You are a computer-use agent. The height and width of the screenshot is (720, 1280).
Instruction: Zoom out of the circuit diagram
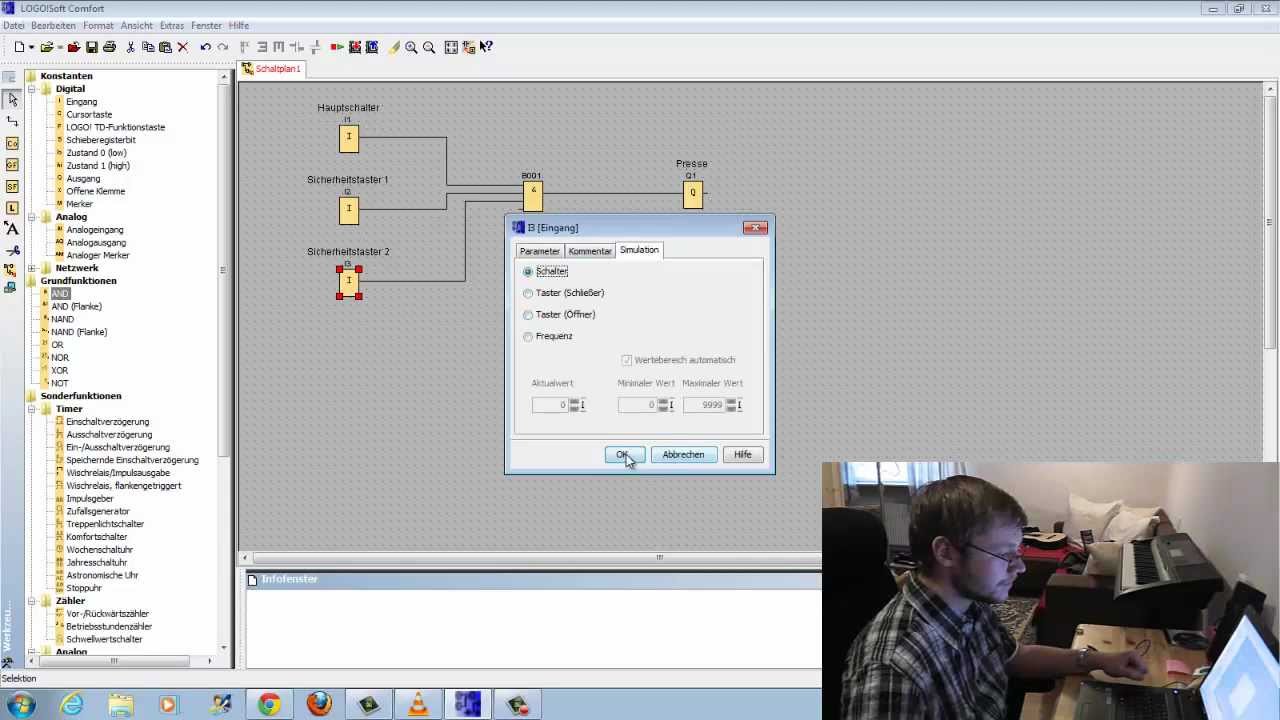pos(429,47)
